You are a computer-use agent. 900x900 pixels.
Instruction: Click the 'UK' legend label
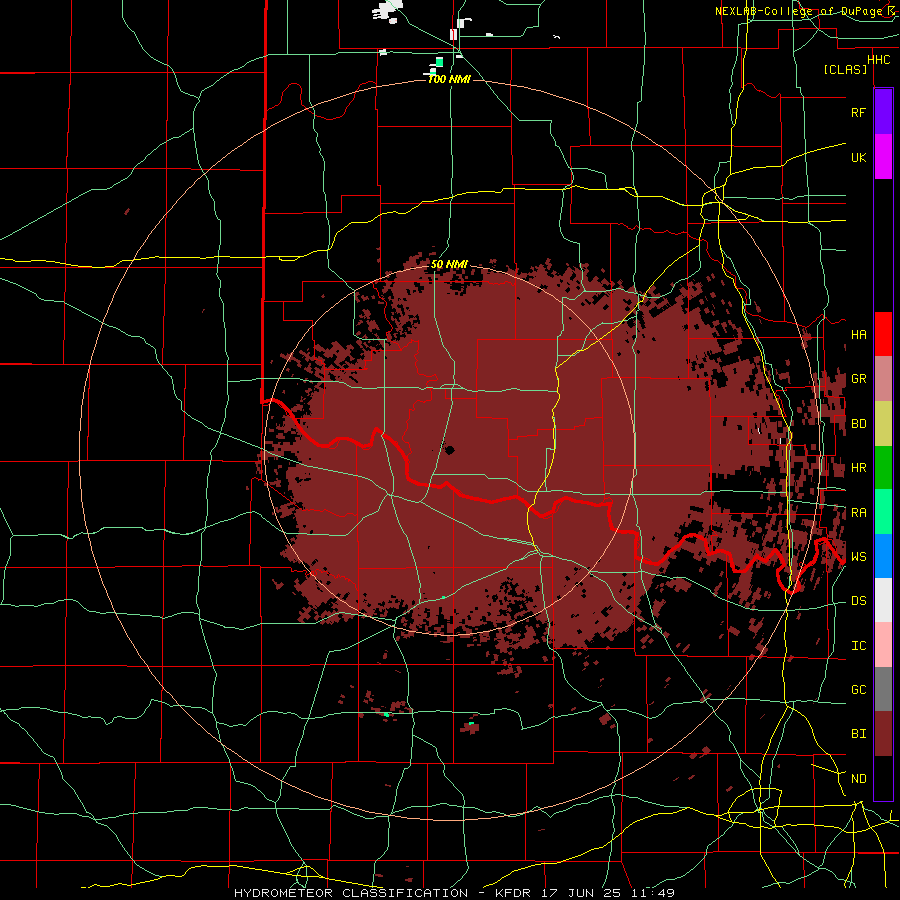click(x=858, y=157)
